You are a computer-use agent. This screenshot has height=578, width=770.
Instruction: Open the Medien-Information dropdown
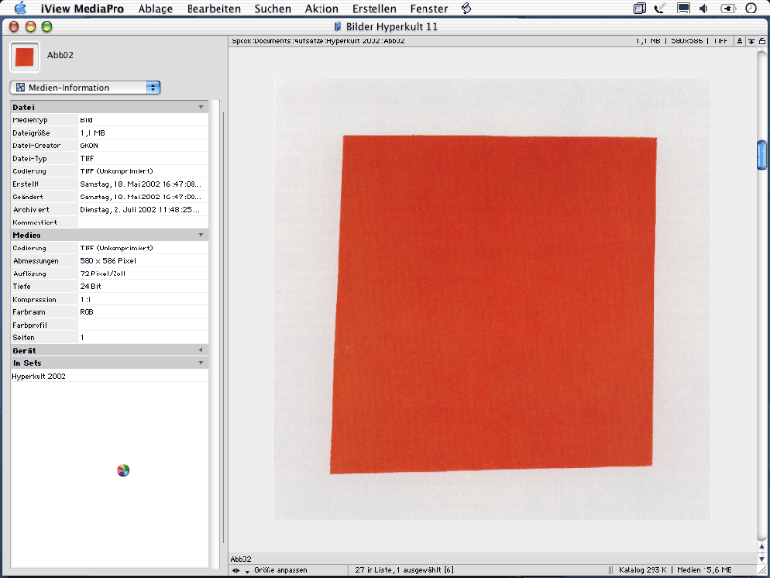[x=85, y=88]
